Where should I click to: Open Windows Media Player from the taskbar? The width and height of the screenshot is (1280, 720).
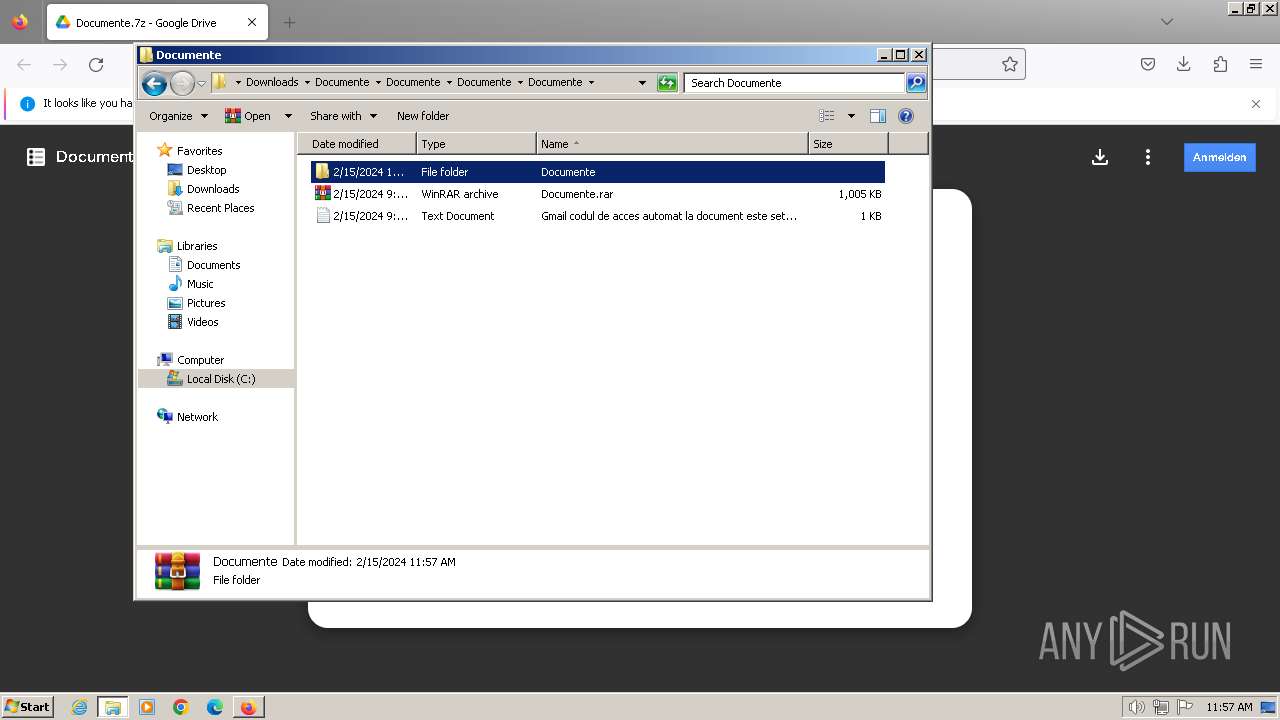pyautogui.click(x=147, y=707)
